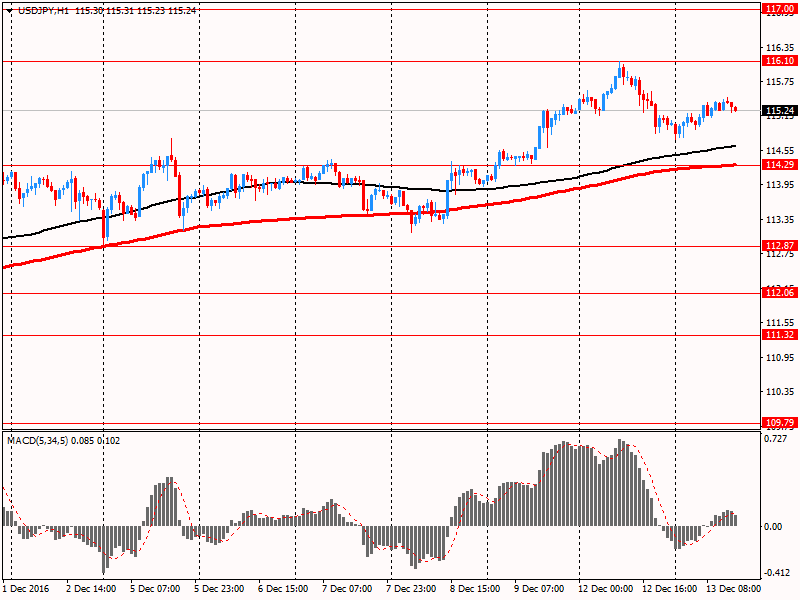800x600 pixels.
Task: Select the 5 Dec 07:00 time label
Action: click(155, 589)
